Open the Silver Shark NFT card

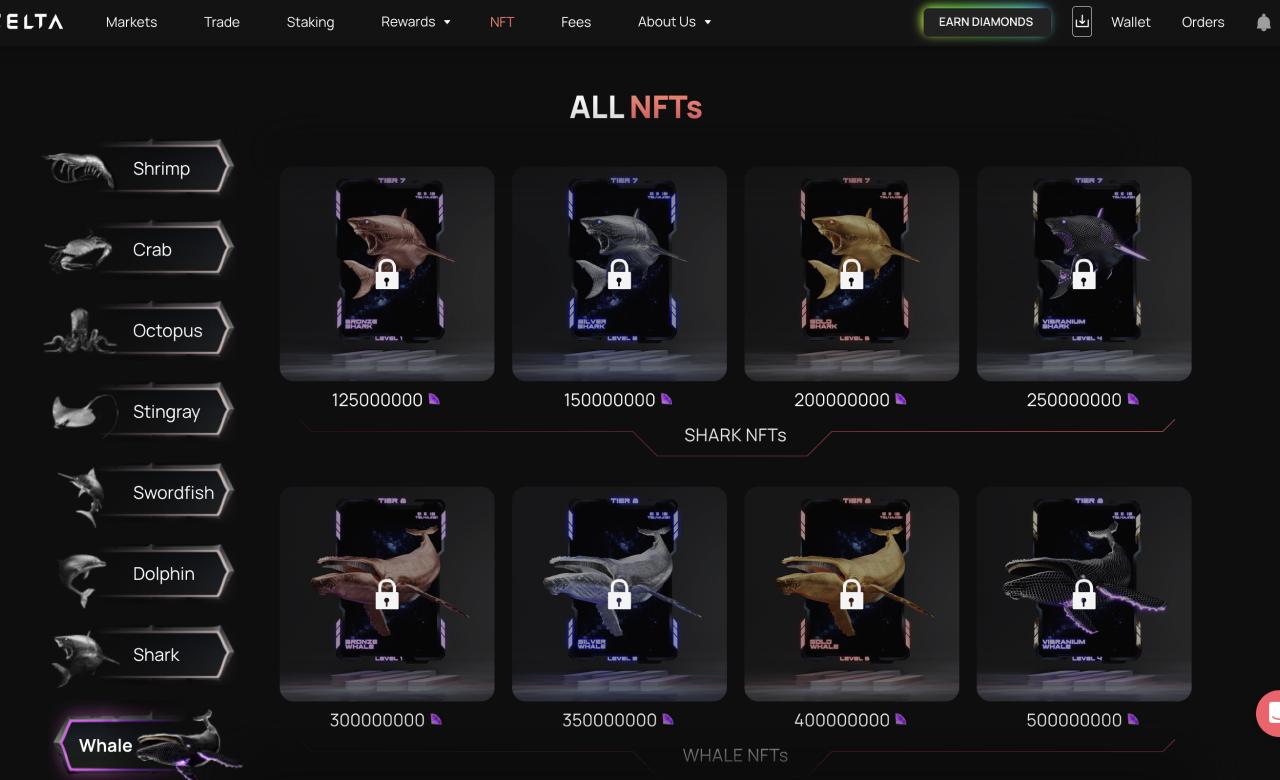(619, 273)
